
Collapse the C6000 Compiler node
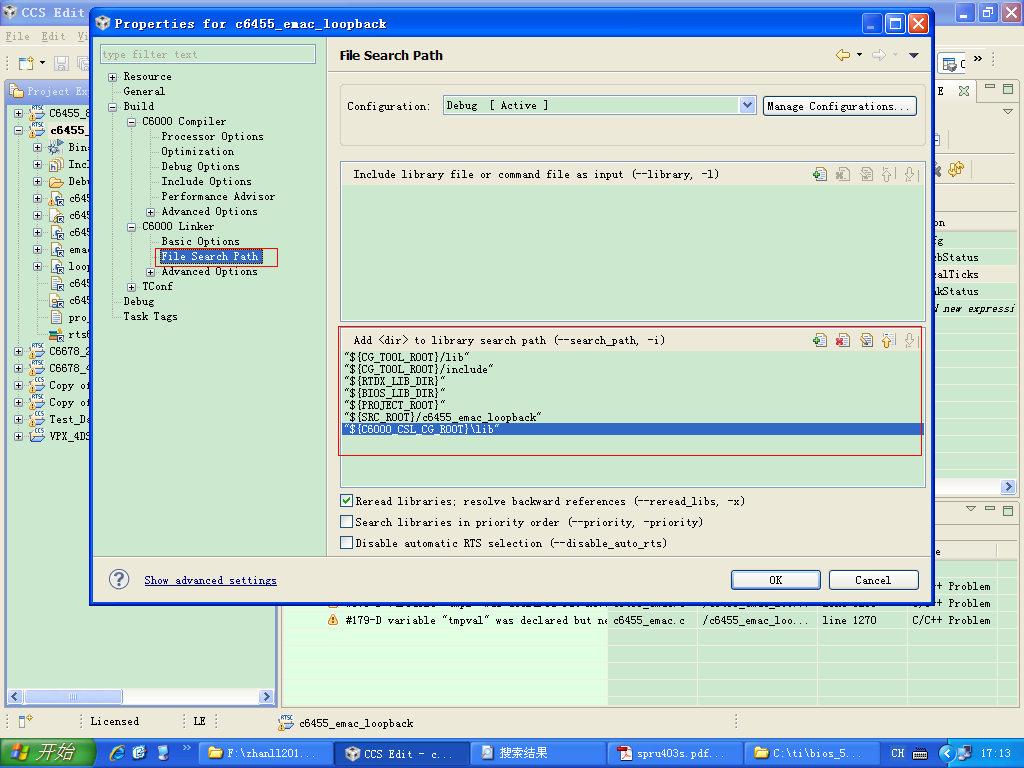pyautogui.click(x=131, y=122)
